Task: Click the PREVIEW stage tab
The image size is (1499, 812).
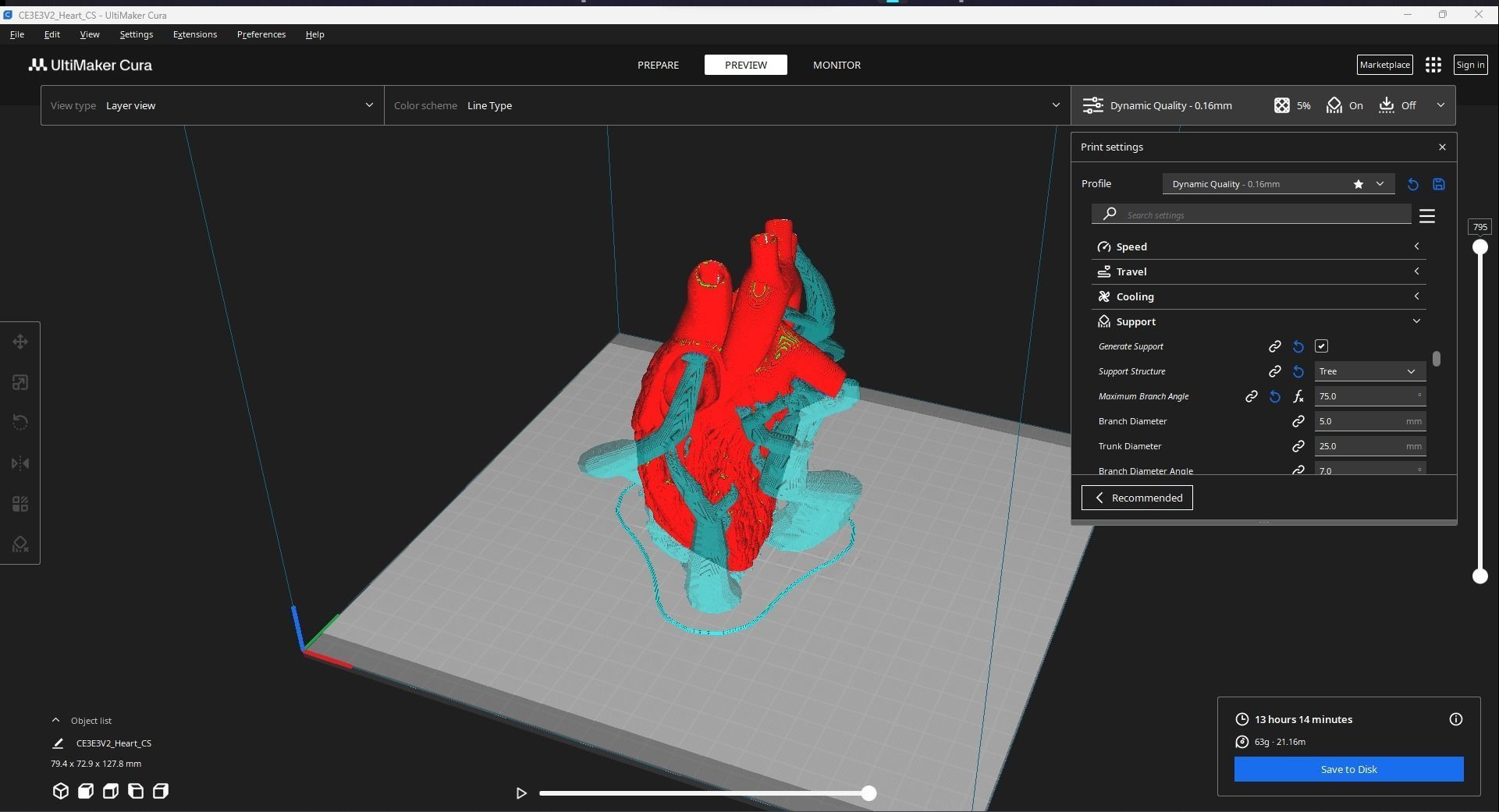Action: coord(746,65)
